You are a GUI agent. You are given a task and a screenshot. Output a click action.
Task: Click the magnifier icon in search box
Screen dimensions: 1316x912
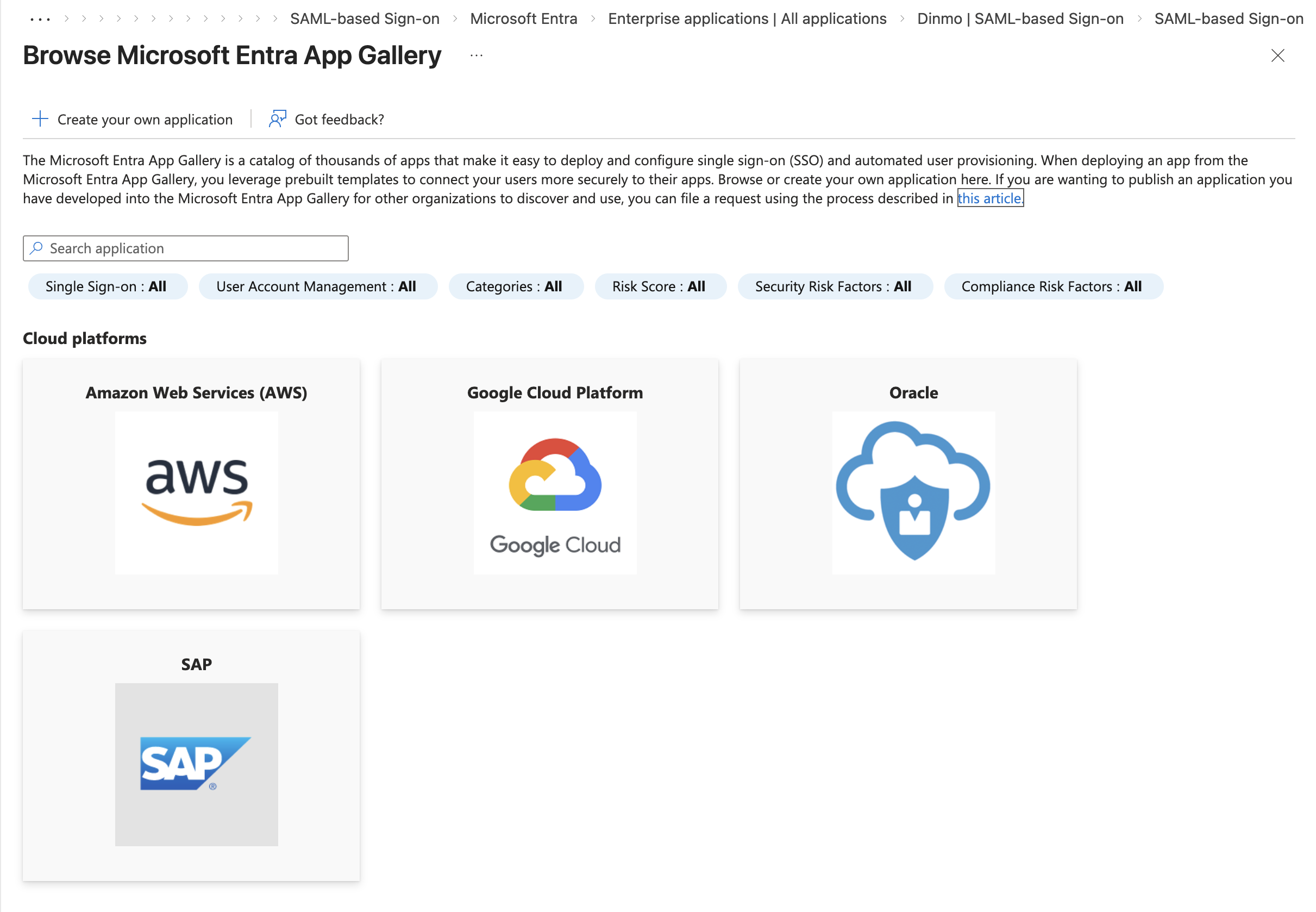click(x=36, y=248)
